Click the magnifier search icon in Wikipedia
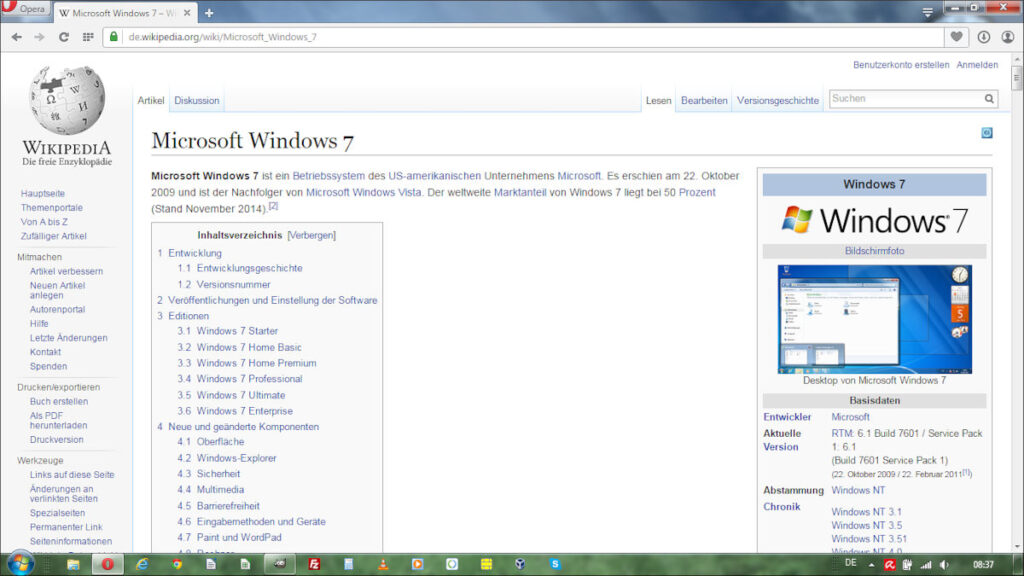Screen dimensions: 1024x576 [989, 99]
